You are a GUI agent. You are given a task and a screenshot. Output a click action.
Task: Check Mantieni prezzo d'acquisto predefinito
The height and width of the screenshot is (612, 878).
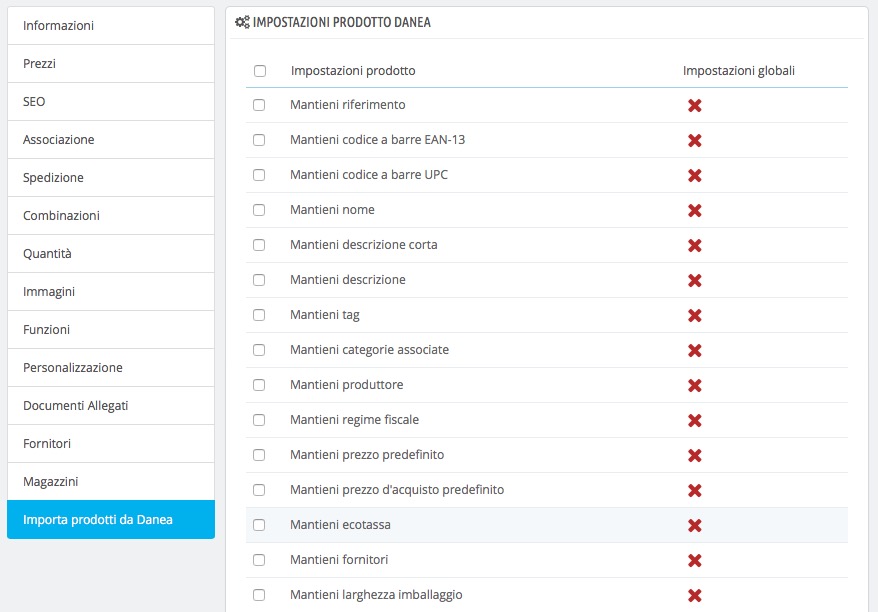point(259,490)
